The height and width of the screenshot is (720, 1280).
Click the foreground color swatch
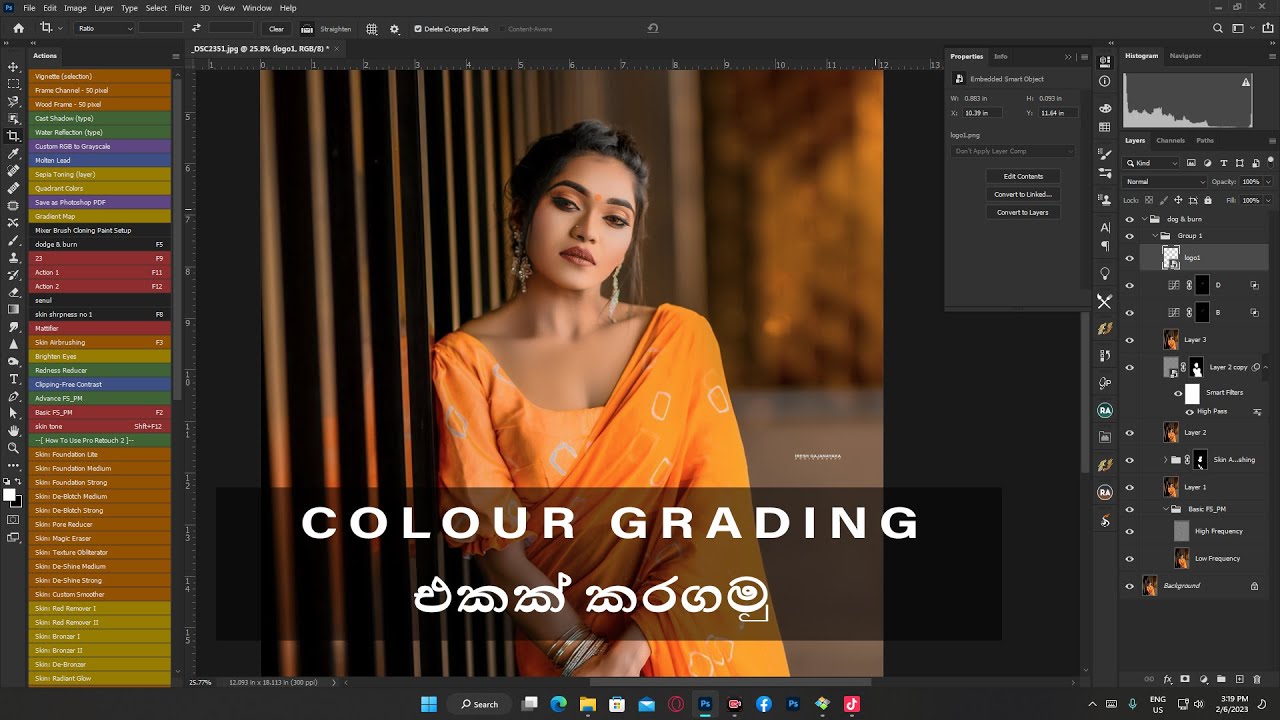click(x=9, y=495)
